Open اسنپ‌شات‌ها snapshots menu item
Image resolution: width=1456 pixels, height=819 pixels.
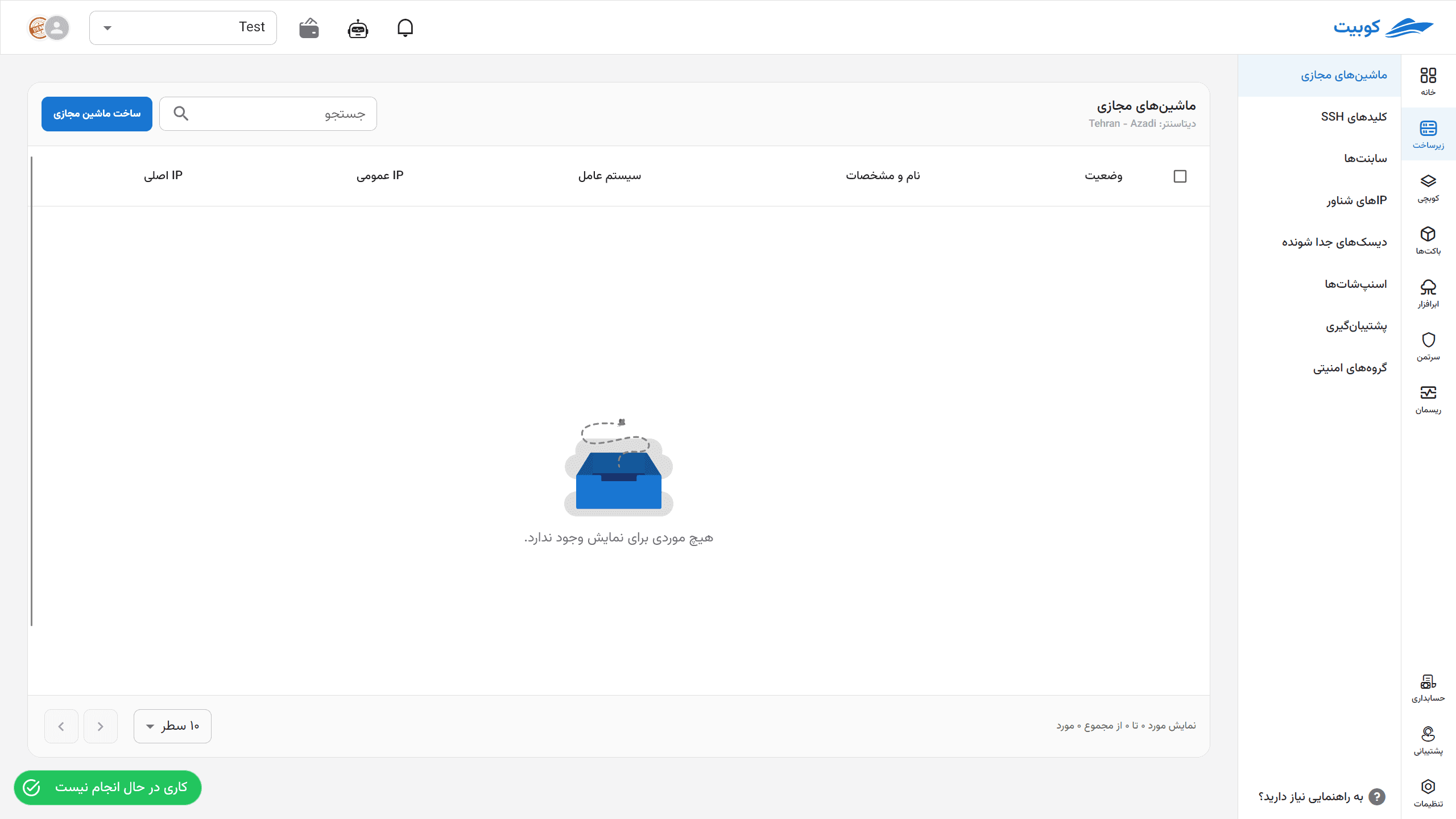(x=1319, y=284)
